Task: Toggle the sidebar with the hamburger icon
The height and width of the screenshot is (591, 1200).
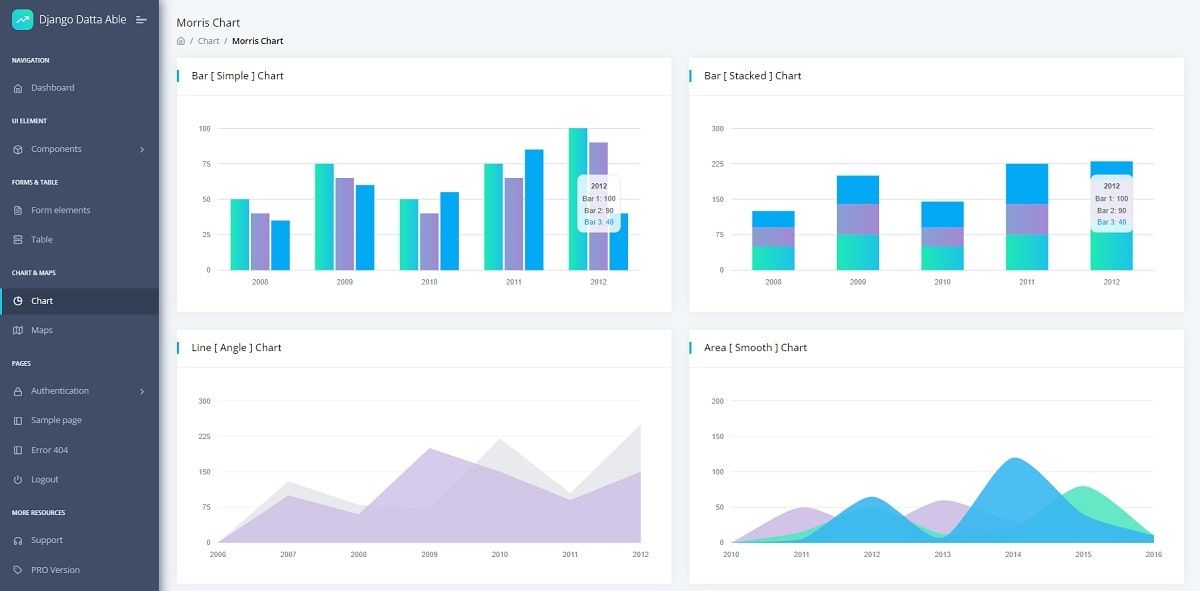Action: tap(141, 18)
